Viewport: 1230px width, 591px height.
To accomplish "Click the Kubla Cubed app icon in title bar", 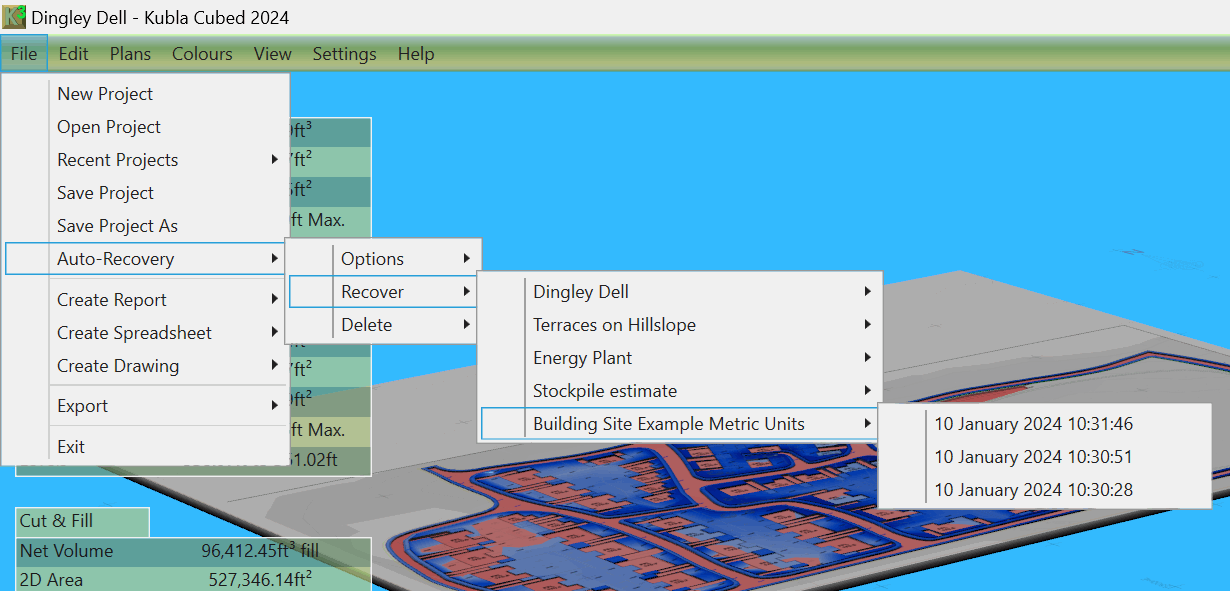I will tap(15, 17).
